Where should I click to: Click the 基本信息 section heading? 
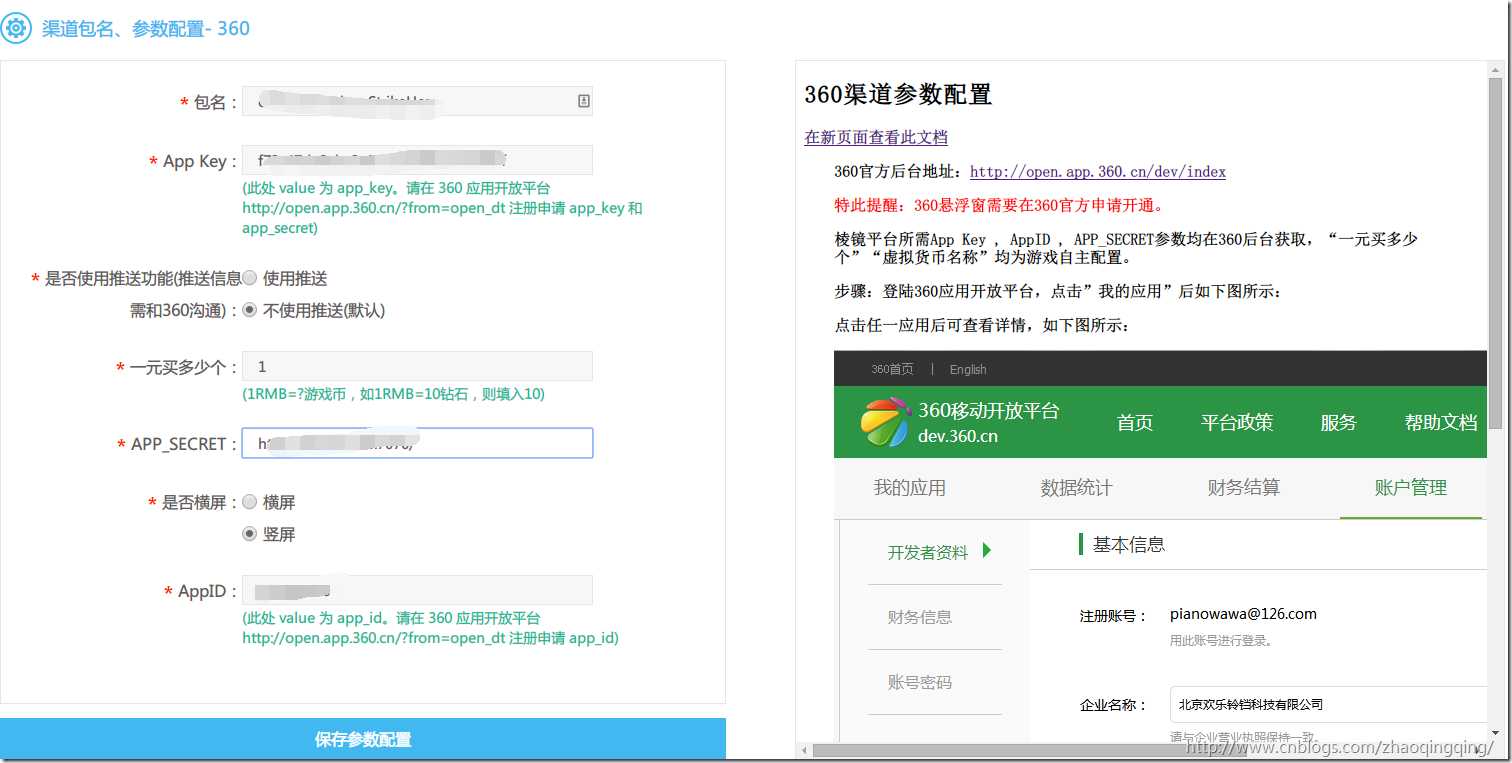tap(1128, 545)
